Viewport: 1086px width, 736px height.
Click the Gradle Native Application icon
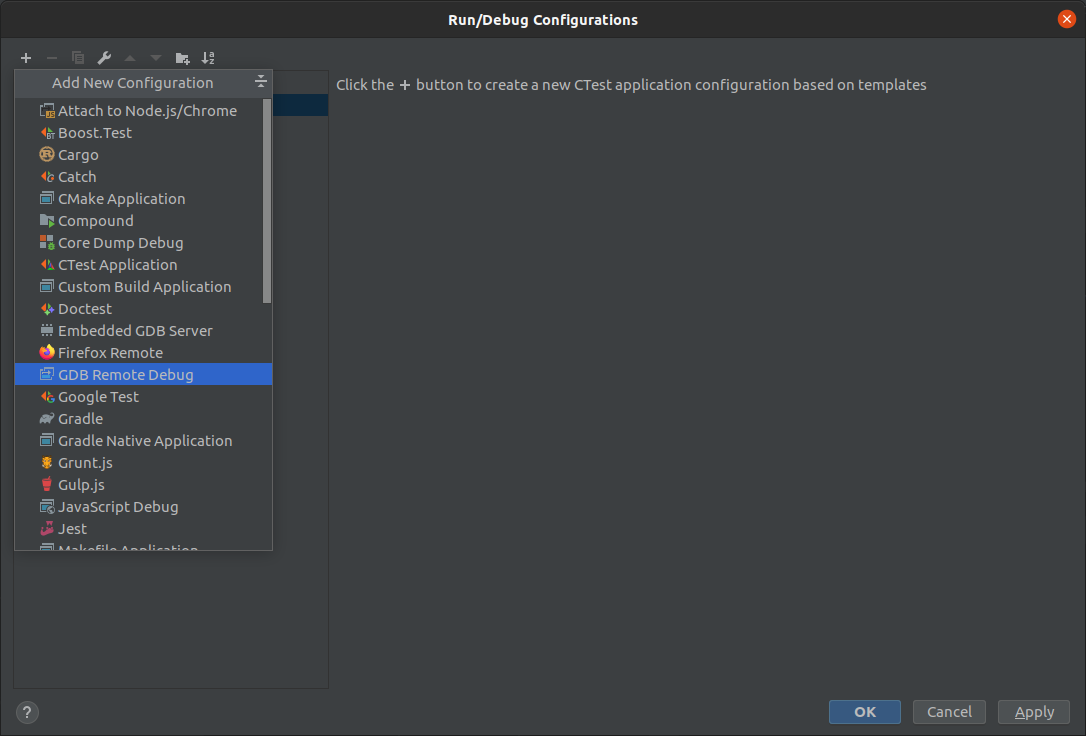click(46, 440)
